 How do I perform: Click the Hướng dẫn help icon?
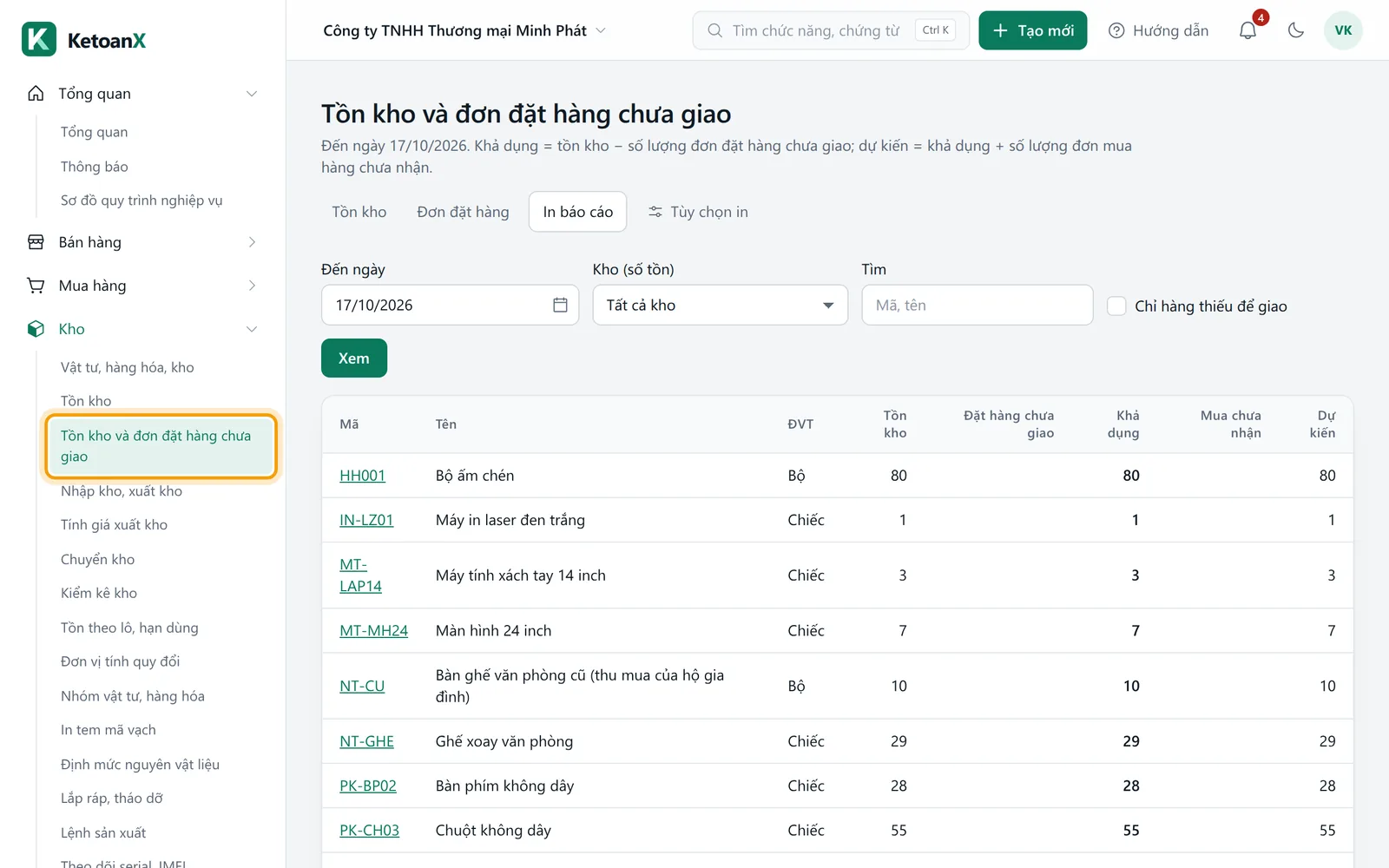(x=1116, y=30)
